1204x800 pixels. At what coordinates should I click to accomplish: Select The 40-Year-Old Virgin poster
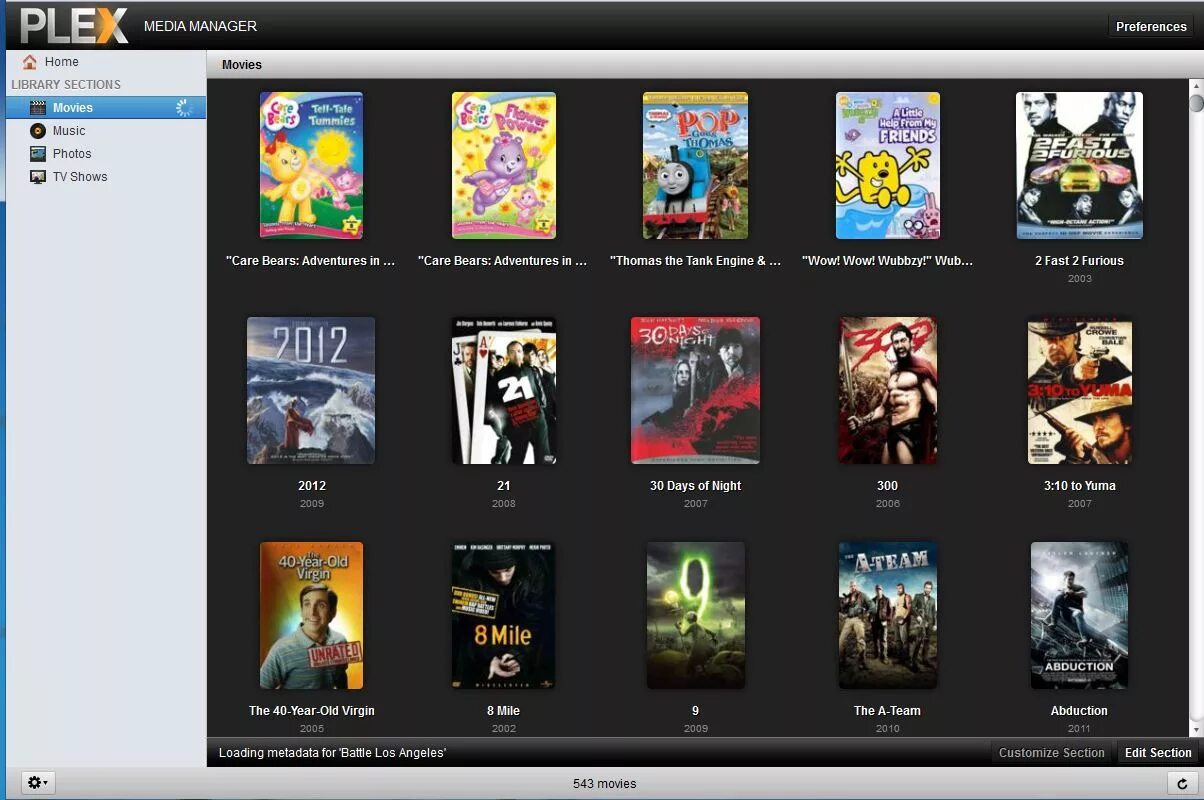point(311,615)
